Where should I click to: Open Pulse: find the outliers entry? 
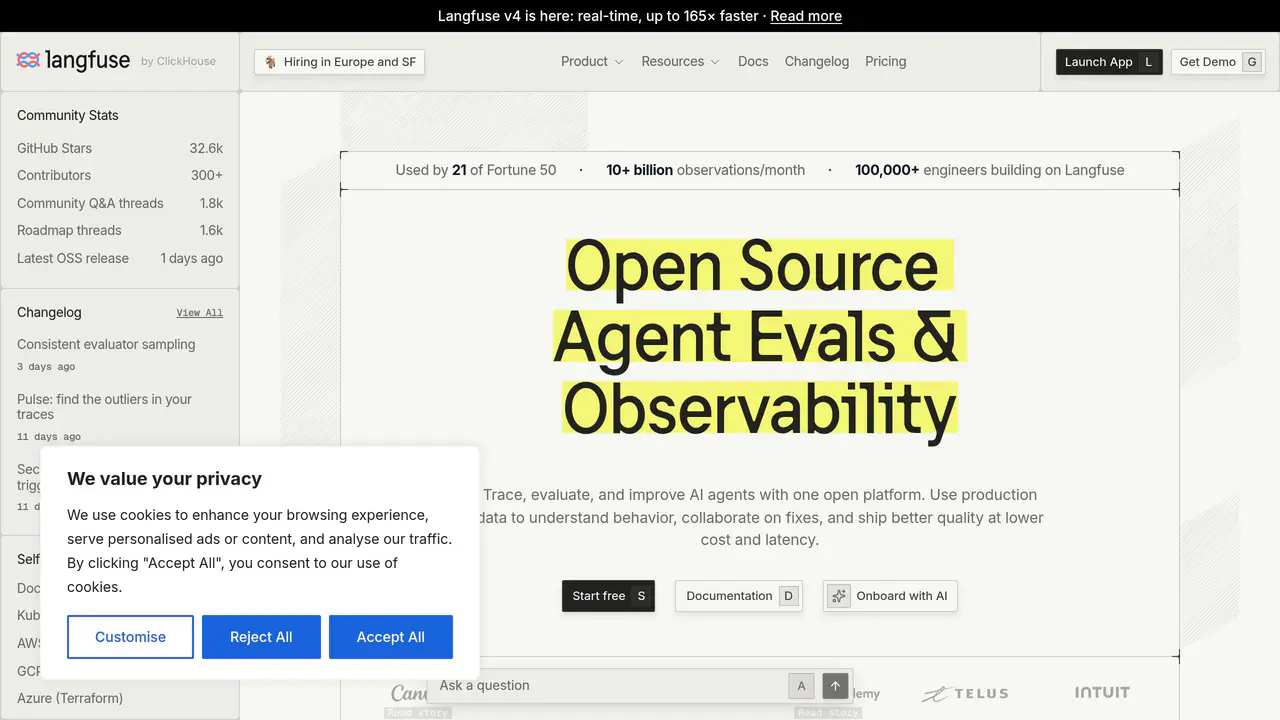[x=104, y=407]
